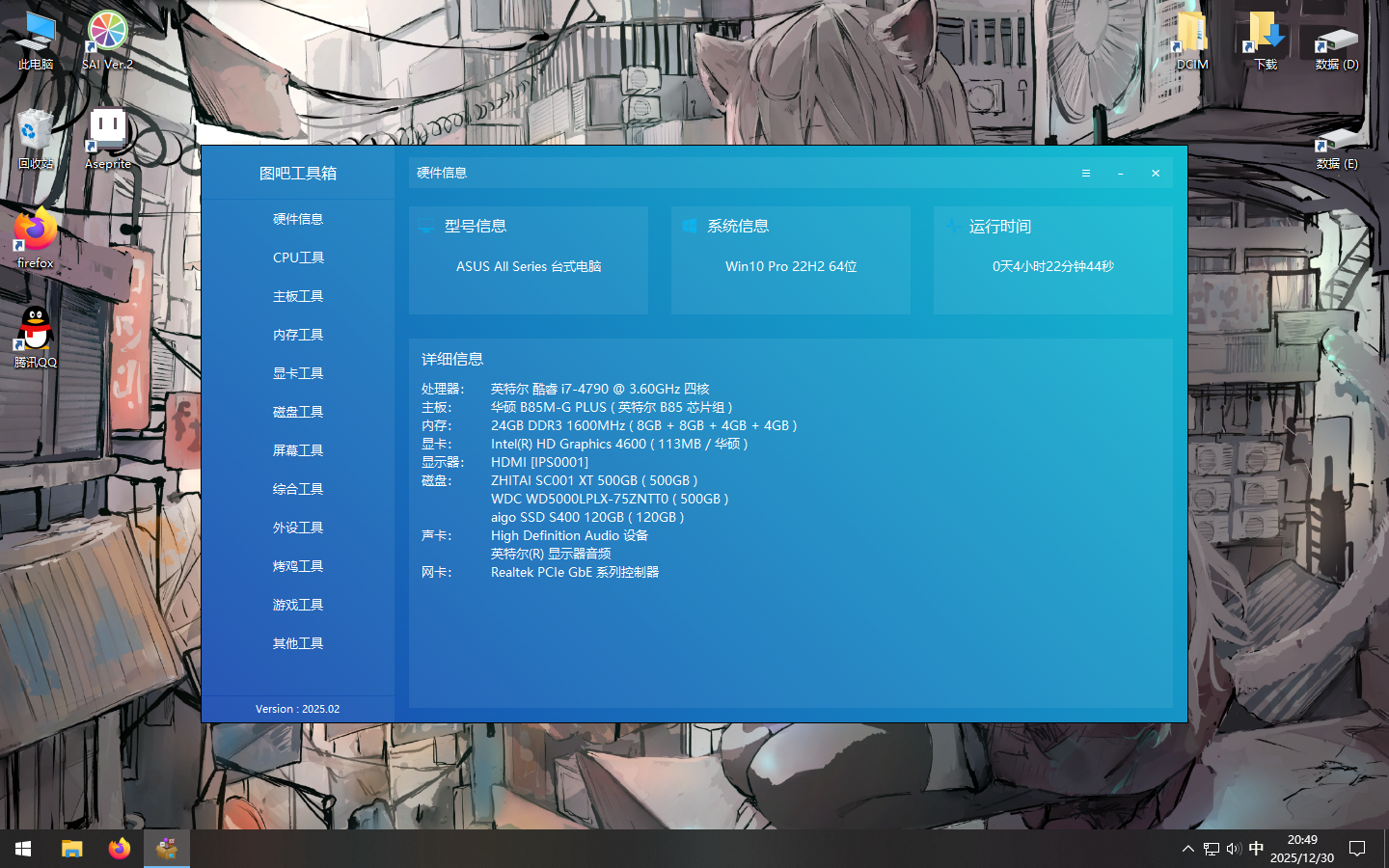The width and height of the screenshot is (1389, 868).
Task: Click the 型号信息 card
Action: (529, 259)
